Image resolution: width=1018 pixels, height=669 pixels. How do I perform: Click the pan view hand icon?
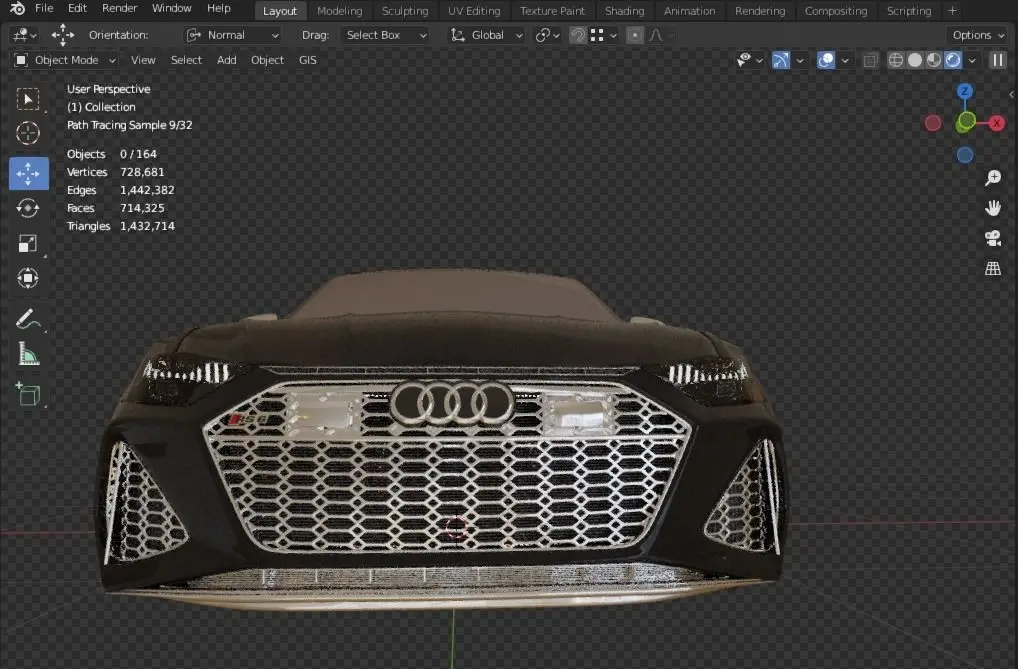click(x=993, y=208)
